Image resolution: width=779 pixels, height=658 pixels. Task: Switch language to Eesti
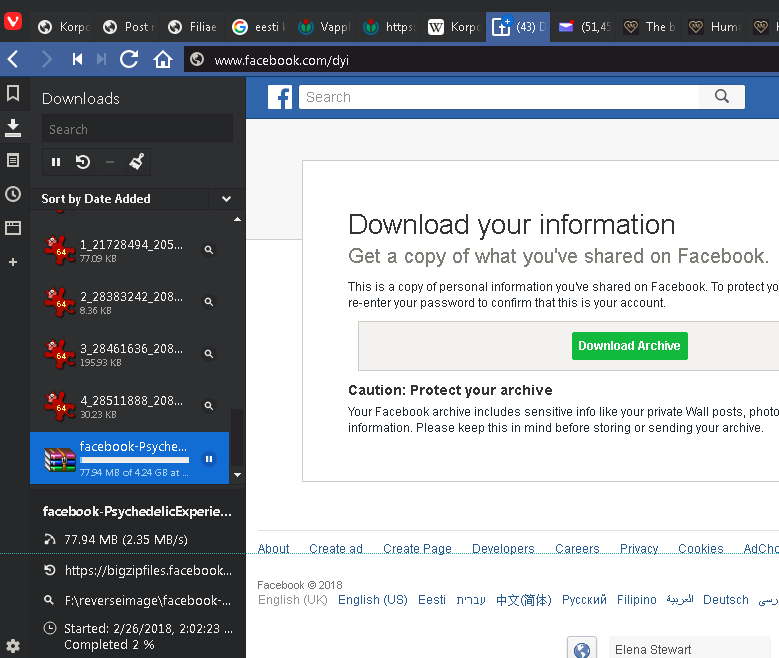432,600
